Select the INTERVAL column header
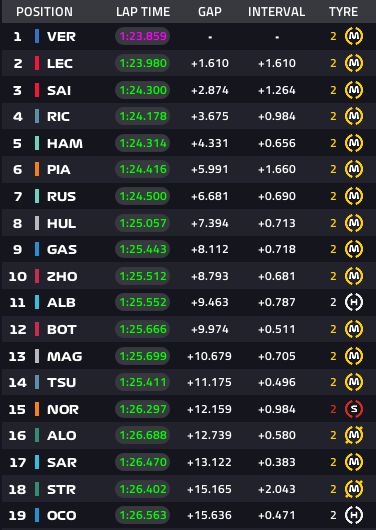 [x=277, y=12]
